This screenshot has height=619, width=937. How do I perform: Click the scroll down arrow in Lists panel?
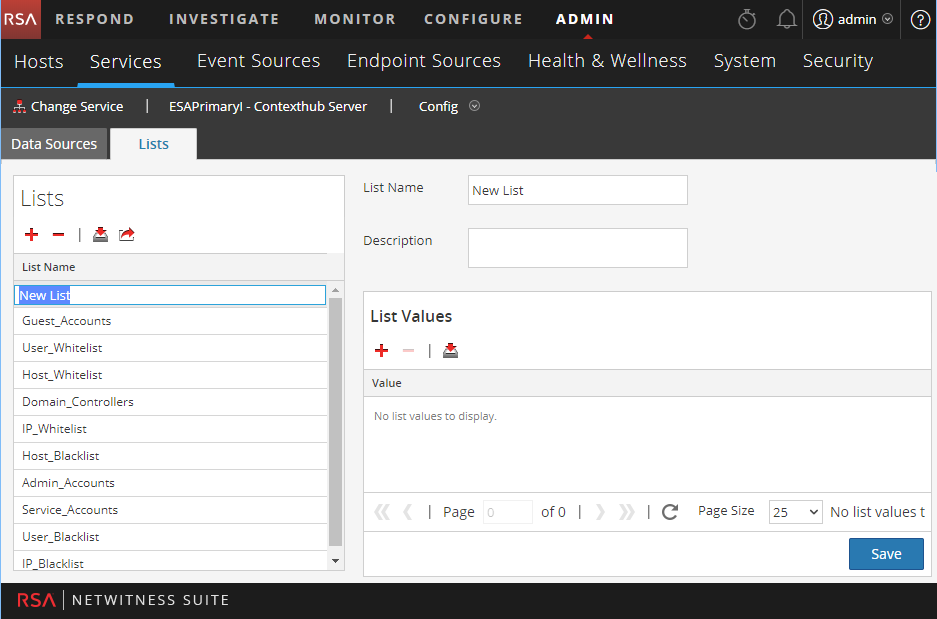(335, 562)
